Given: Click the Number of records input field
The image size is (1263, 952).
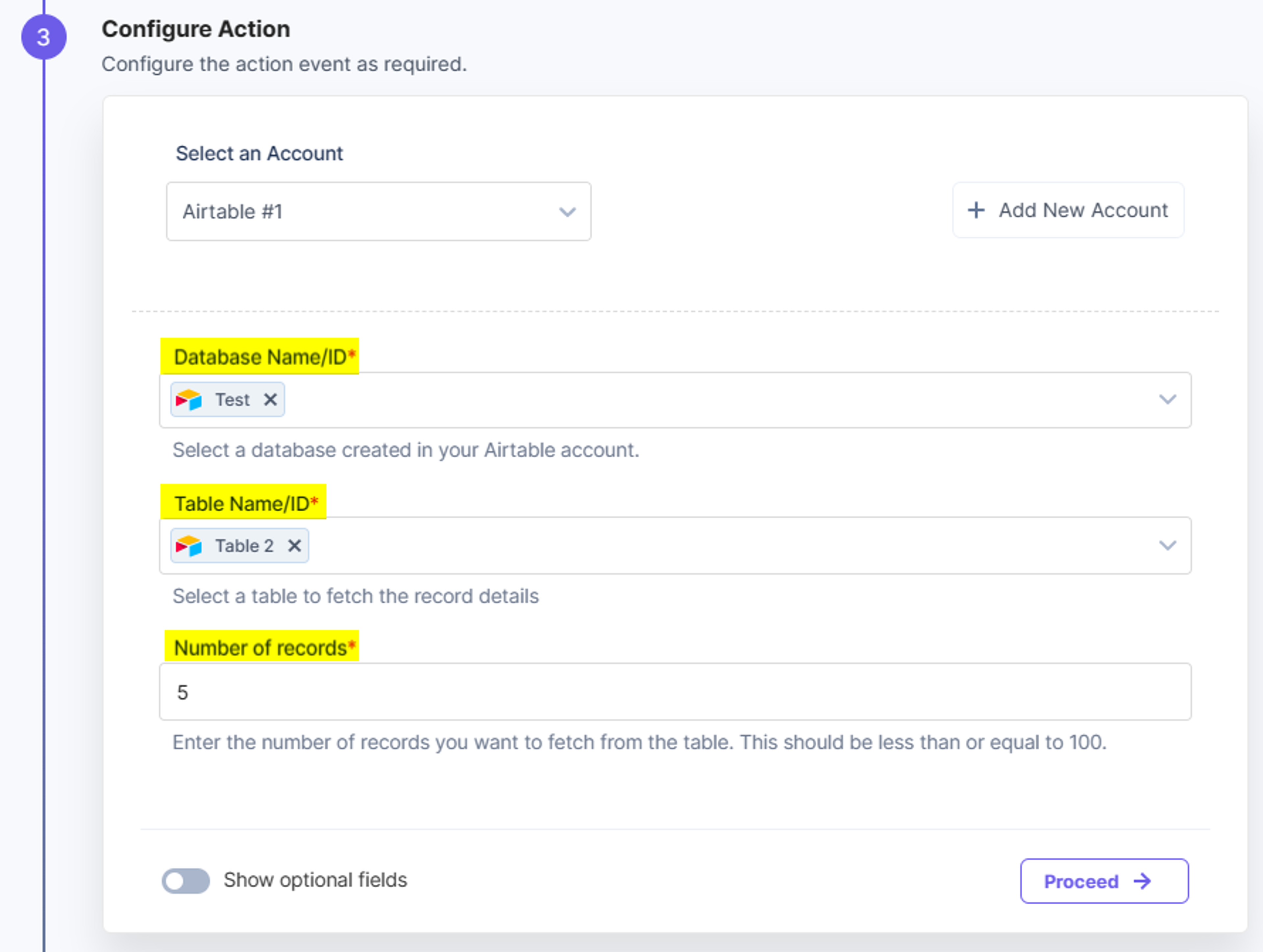Looking at the screenshot, I should coord(675,691).
